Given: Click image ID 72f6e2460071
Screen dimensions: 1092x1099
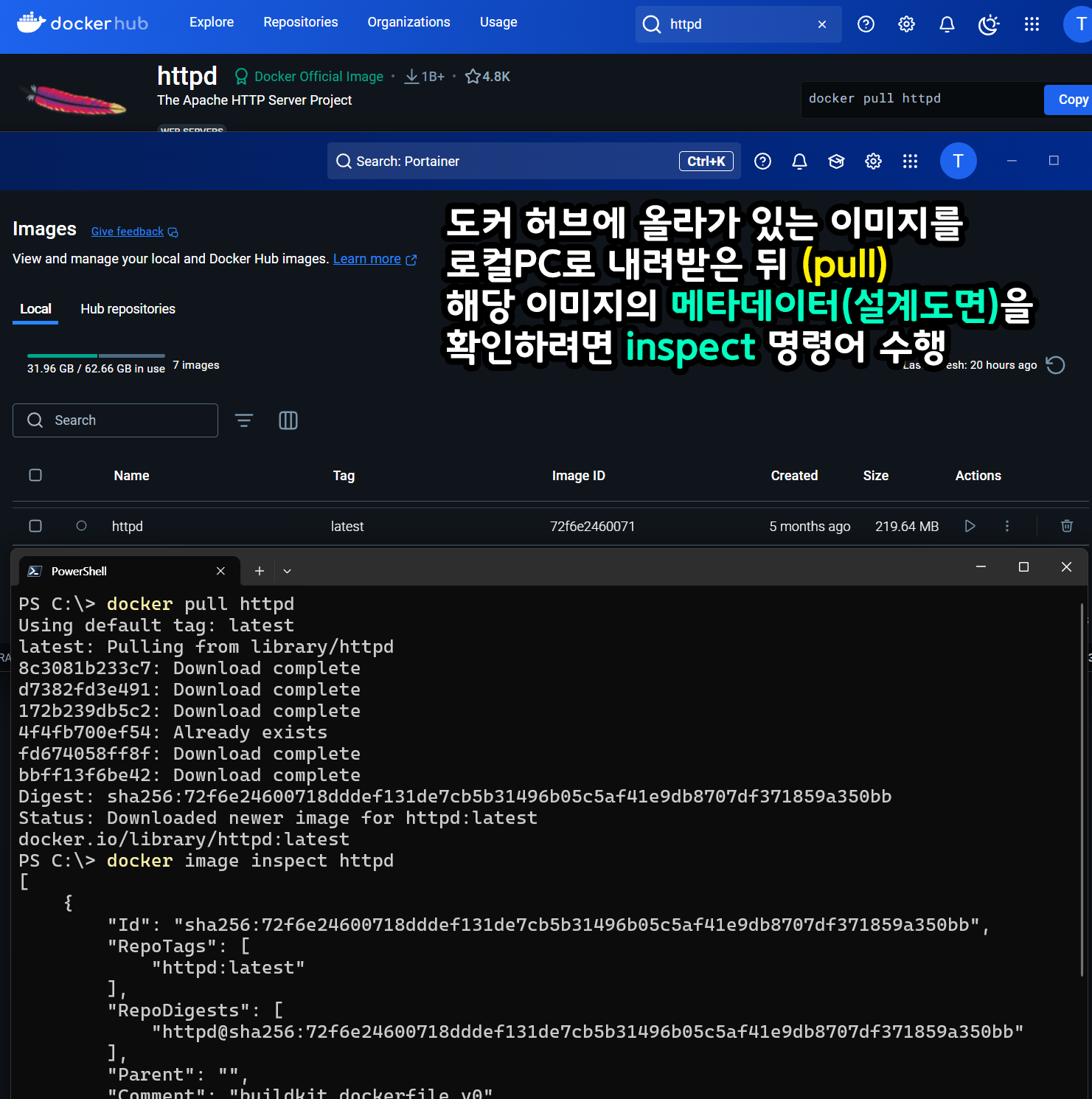Looking at the screenshot, I should click(593, 527).
